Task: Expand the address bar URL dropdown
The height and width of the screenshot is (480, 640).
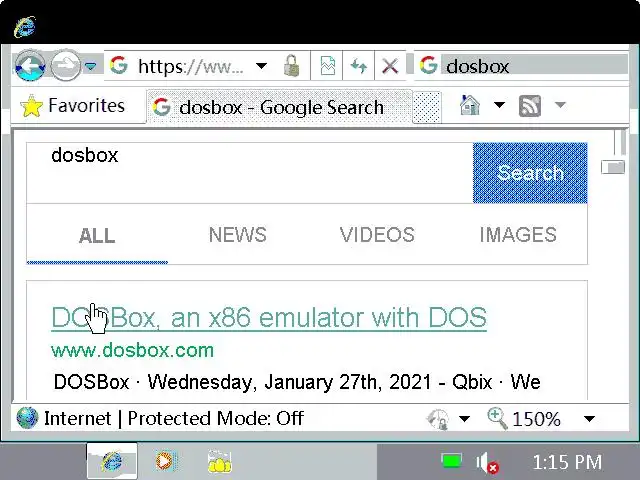Action: tap(261, 66)
